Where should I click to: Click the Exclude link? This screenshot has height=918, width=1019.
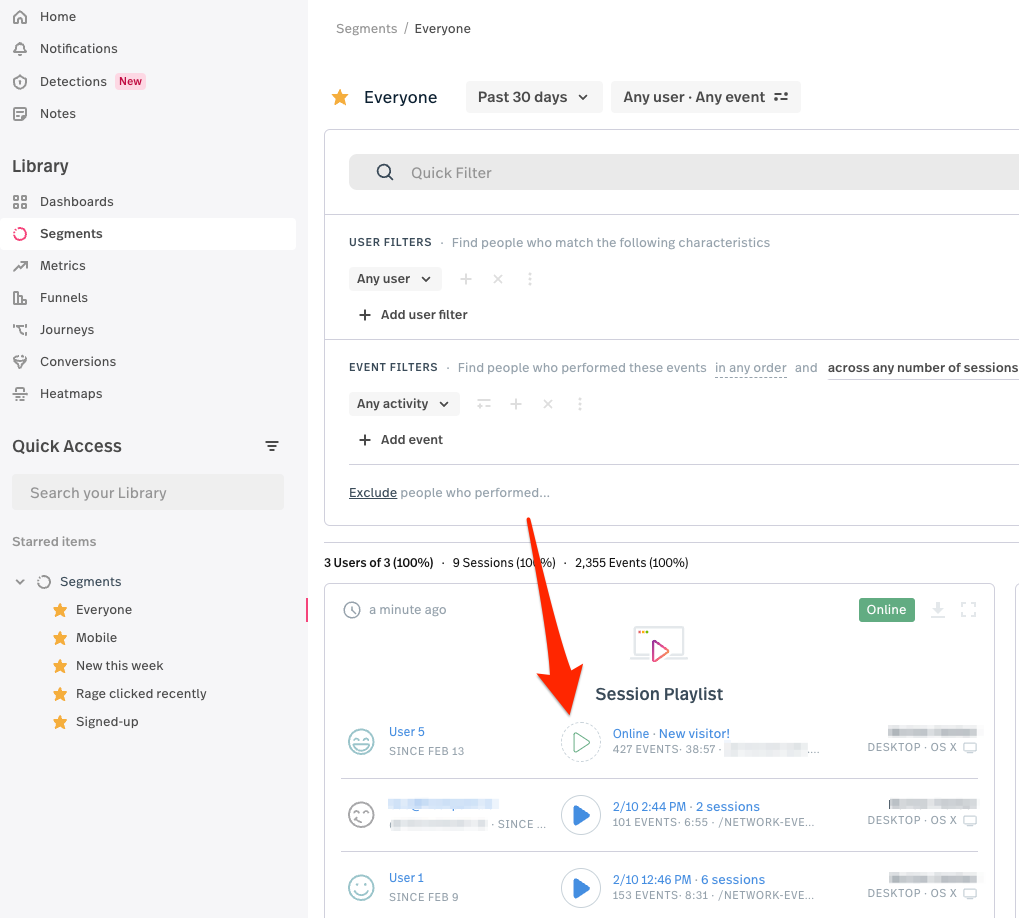click(x=373, y=493)
